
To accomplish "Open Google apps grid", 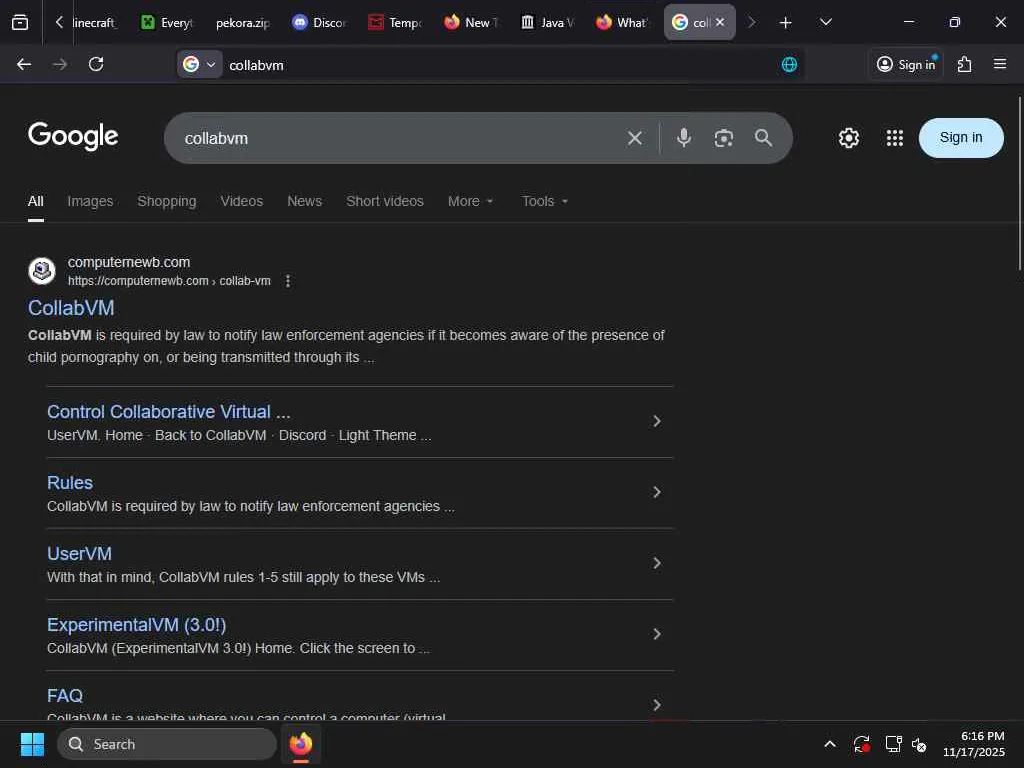I will coord(894,138).
